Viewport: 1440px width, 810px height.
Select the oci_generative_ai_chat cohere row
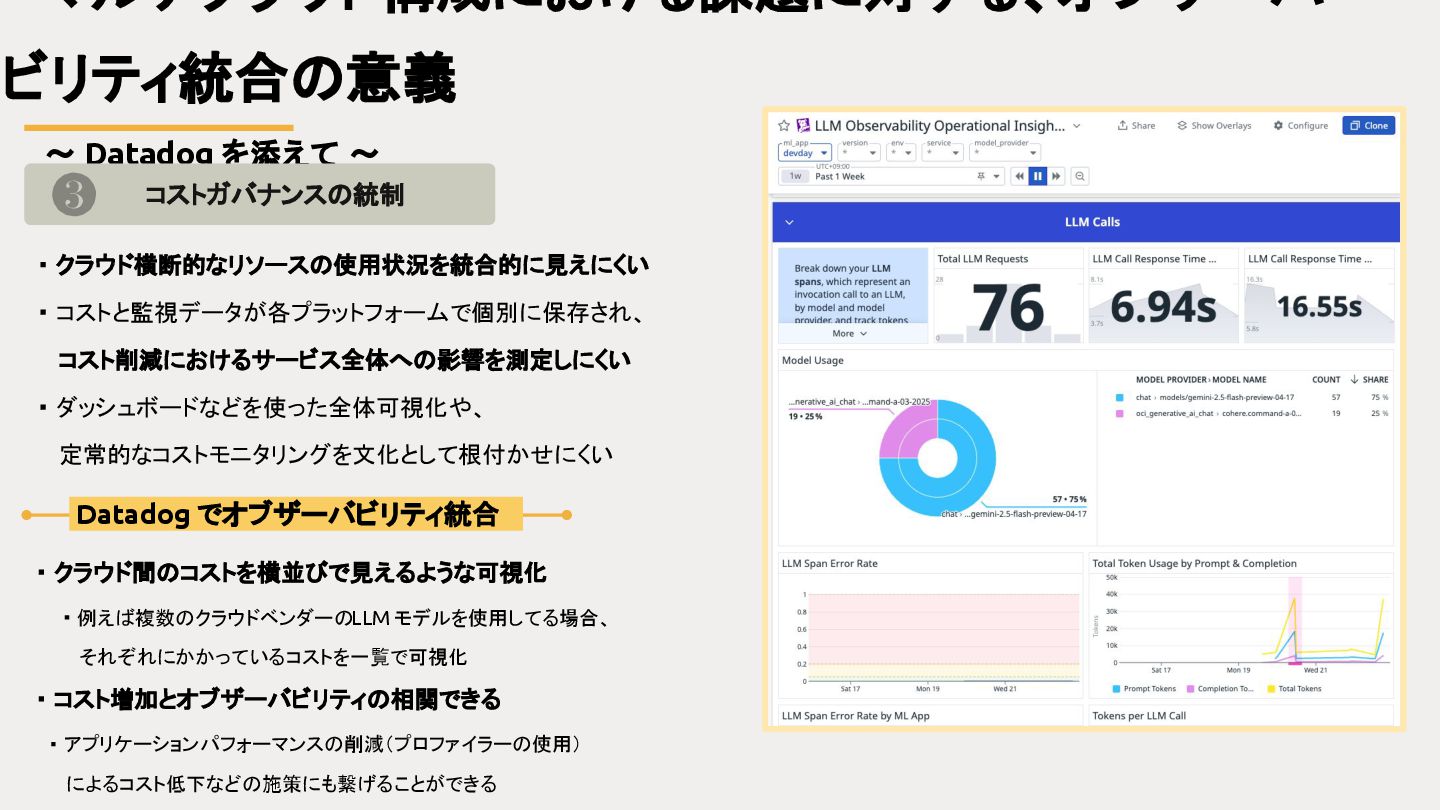[1251, 413]
